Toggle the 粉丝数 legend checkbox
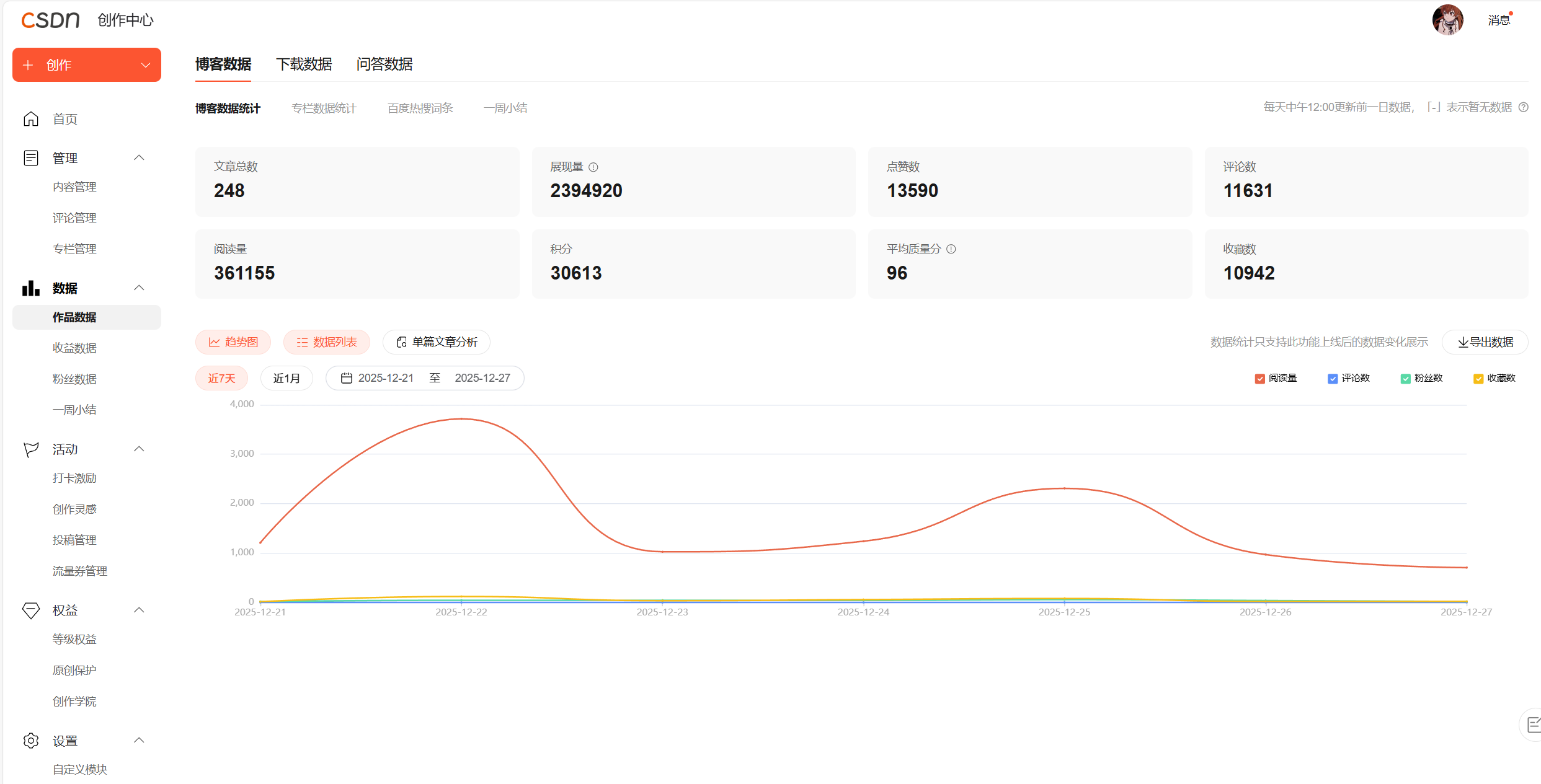Viewport: 1541px width, 784px height. pyautogui.click(x=1405, y=379)
